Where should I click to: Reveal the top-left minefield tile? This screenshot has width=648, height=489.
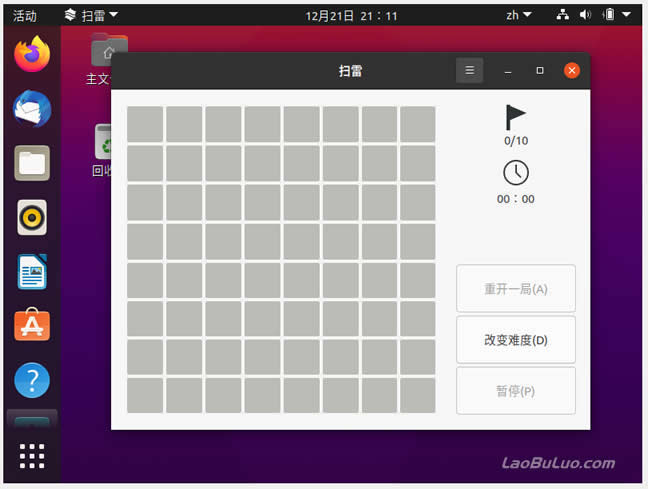(145, 124)
